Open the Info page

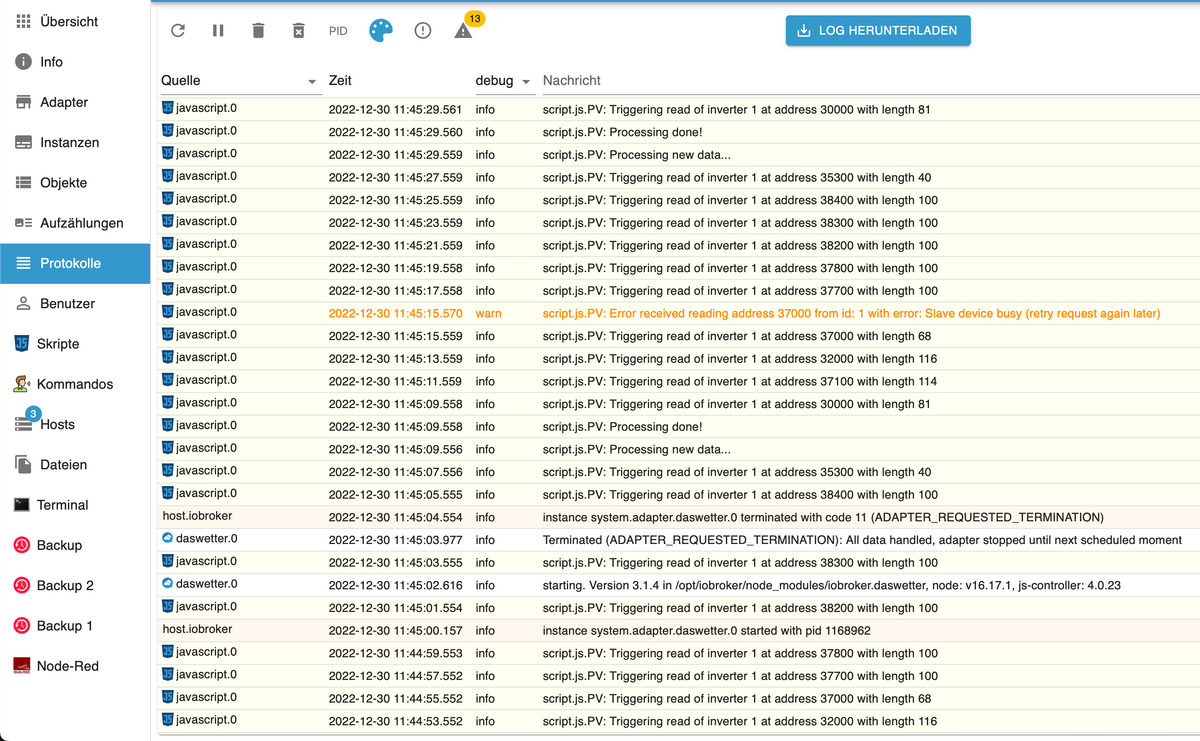tap(75, 62)
